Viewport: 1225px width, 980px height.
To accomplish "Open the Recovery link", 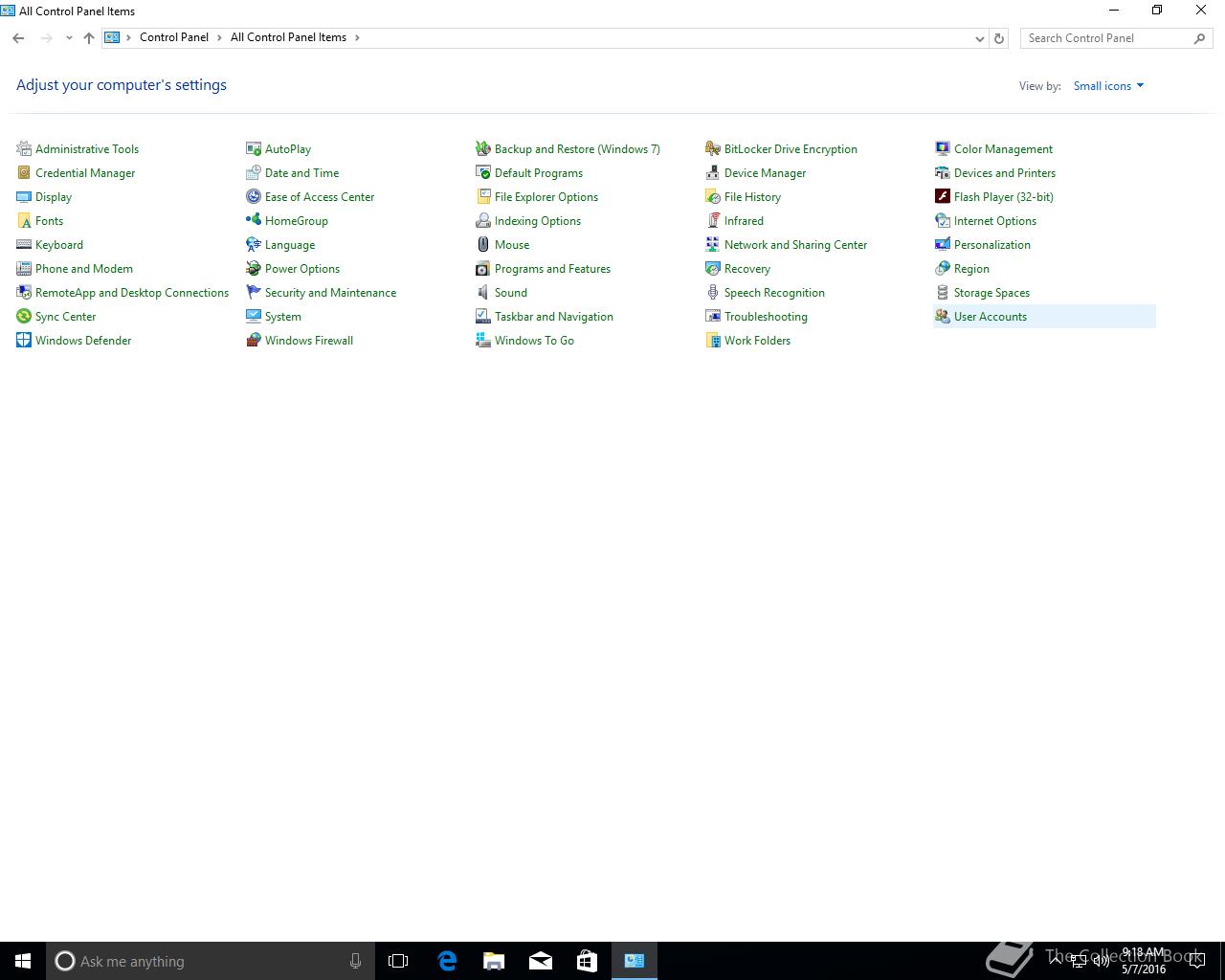I will pos(747,269).
